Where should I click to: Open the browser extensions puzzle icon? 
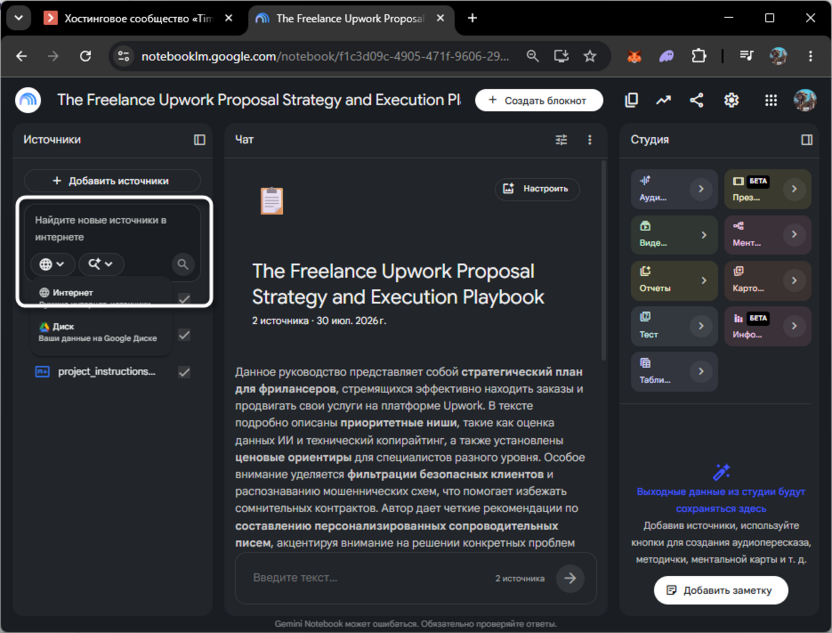(699, 56)
